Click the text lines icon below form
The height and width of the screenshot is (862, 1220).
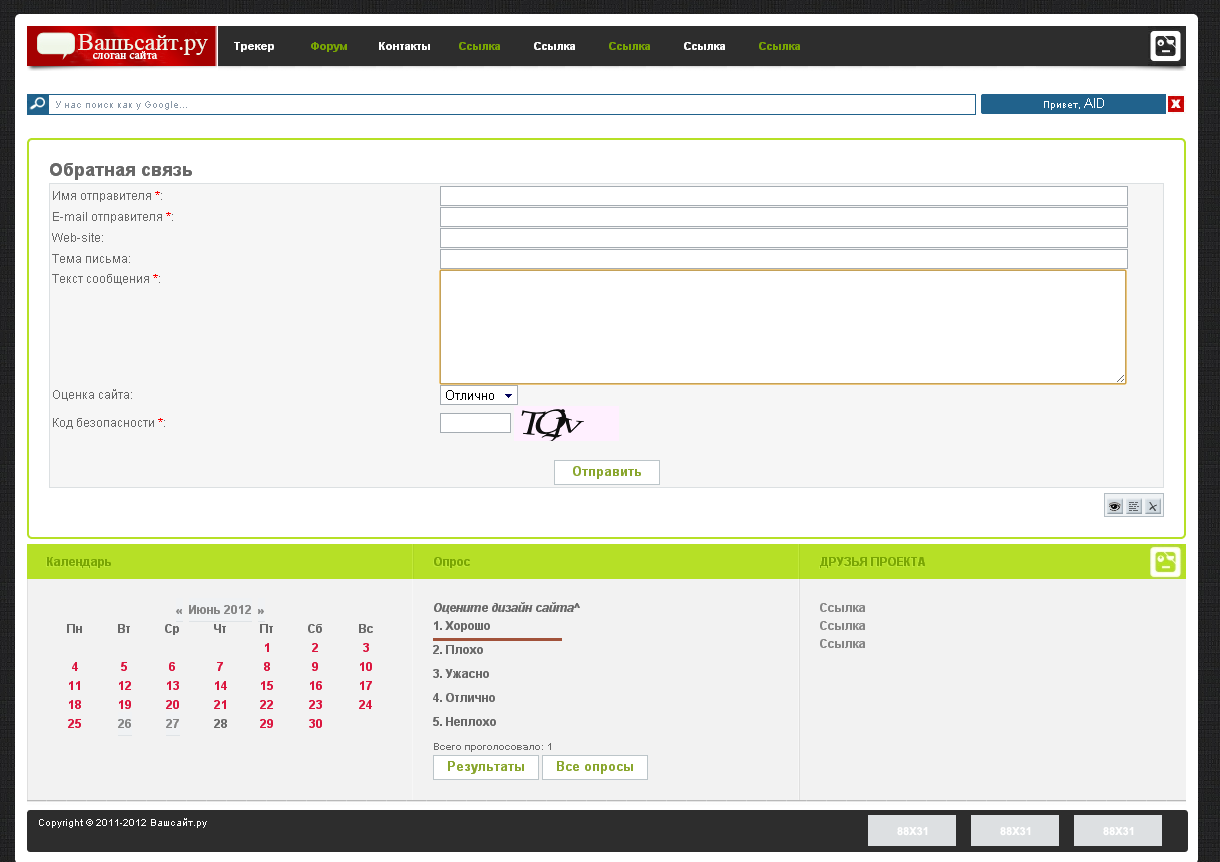[1133, 507]
